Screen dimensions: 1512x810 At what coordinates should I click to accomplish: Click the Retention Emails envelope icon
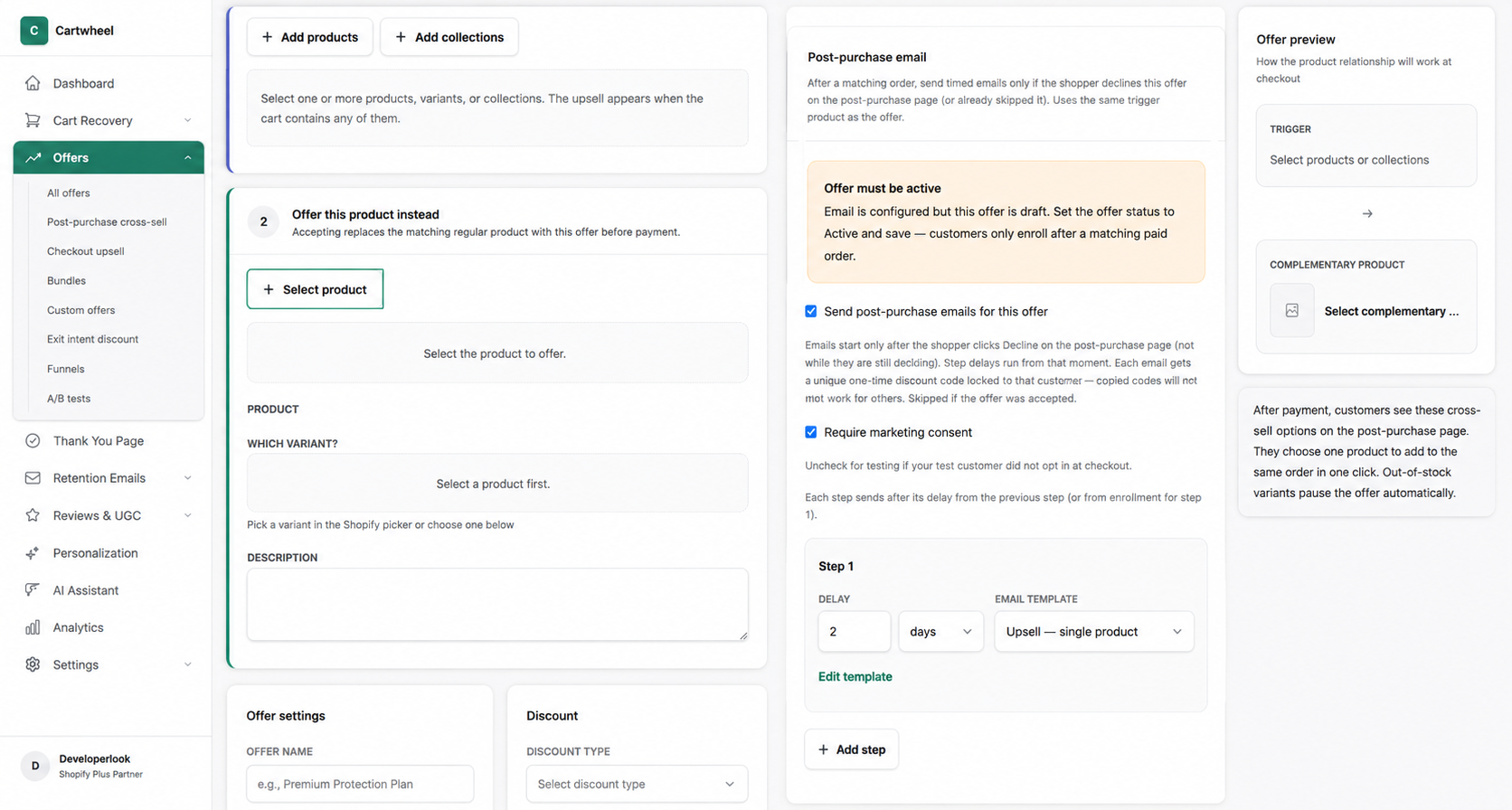coord(33,478)
